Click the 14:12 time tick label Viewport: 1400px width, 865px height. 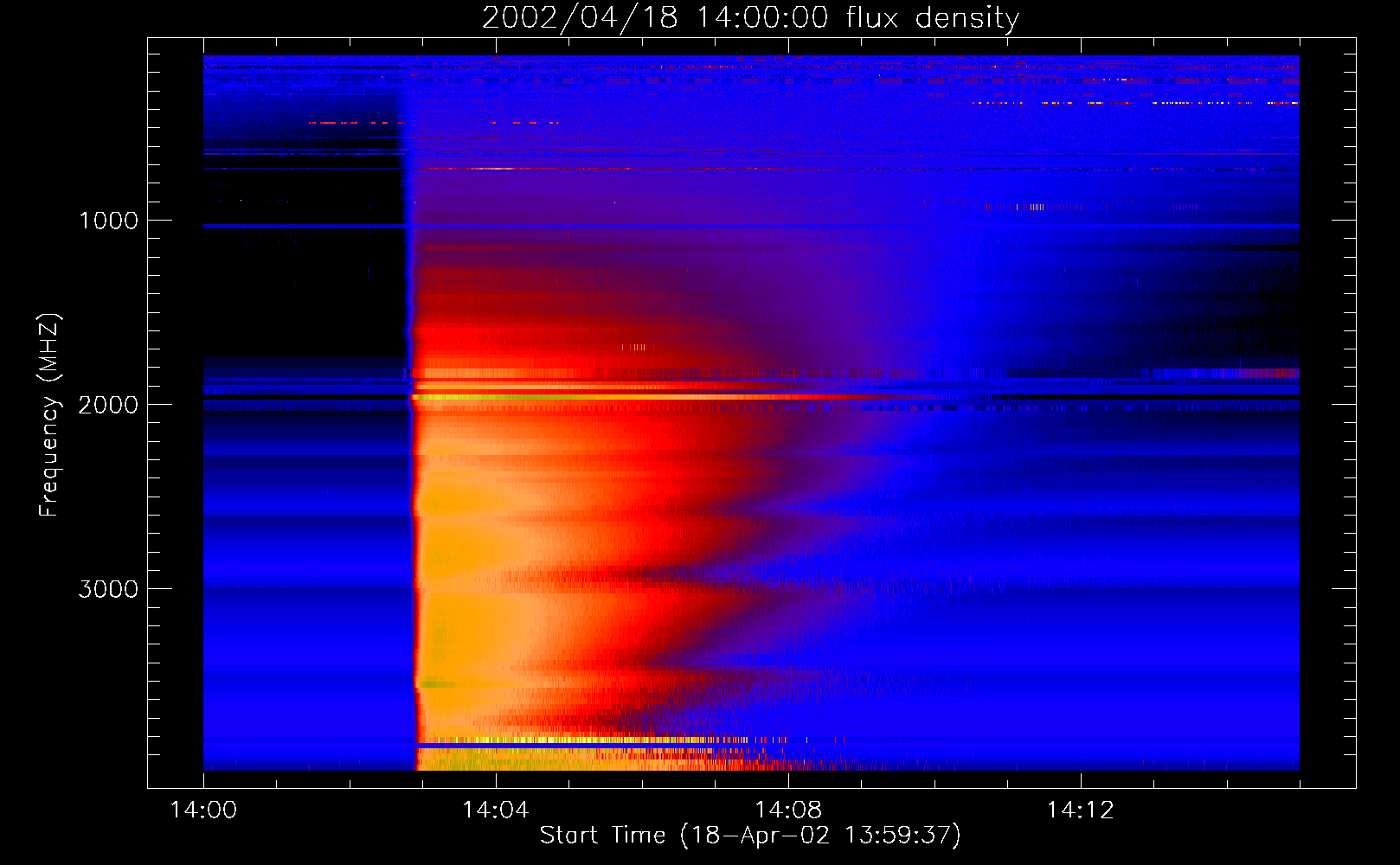1081,810
